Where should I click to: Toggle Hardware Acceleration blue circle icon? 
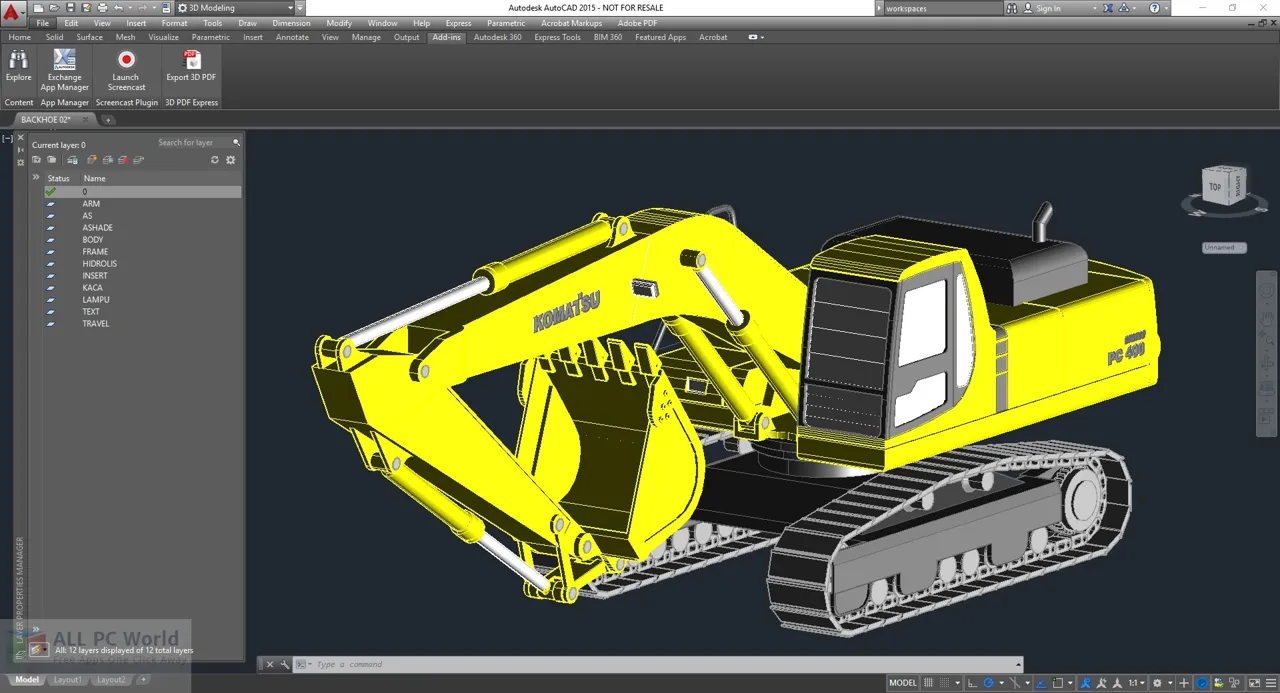tap(1202, 683)
